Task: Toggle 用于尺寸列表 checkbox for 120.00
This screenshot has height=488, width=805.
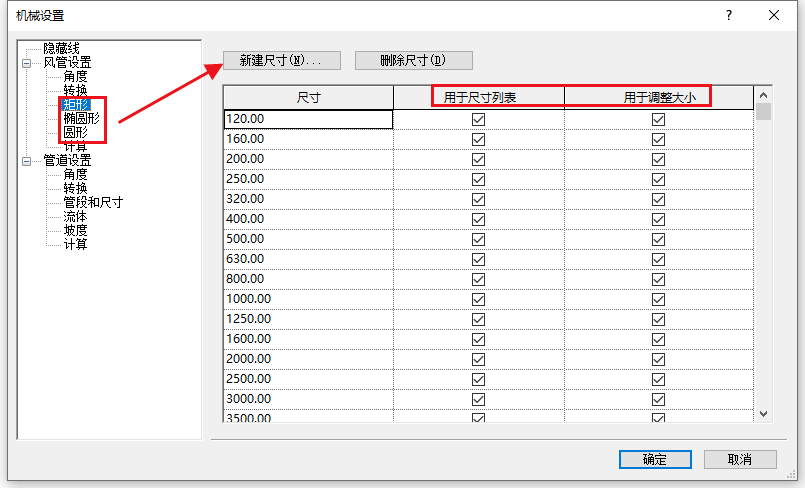Action: click(x=478, y=120)
